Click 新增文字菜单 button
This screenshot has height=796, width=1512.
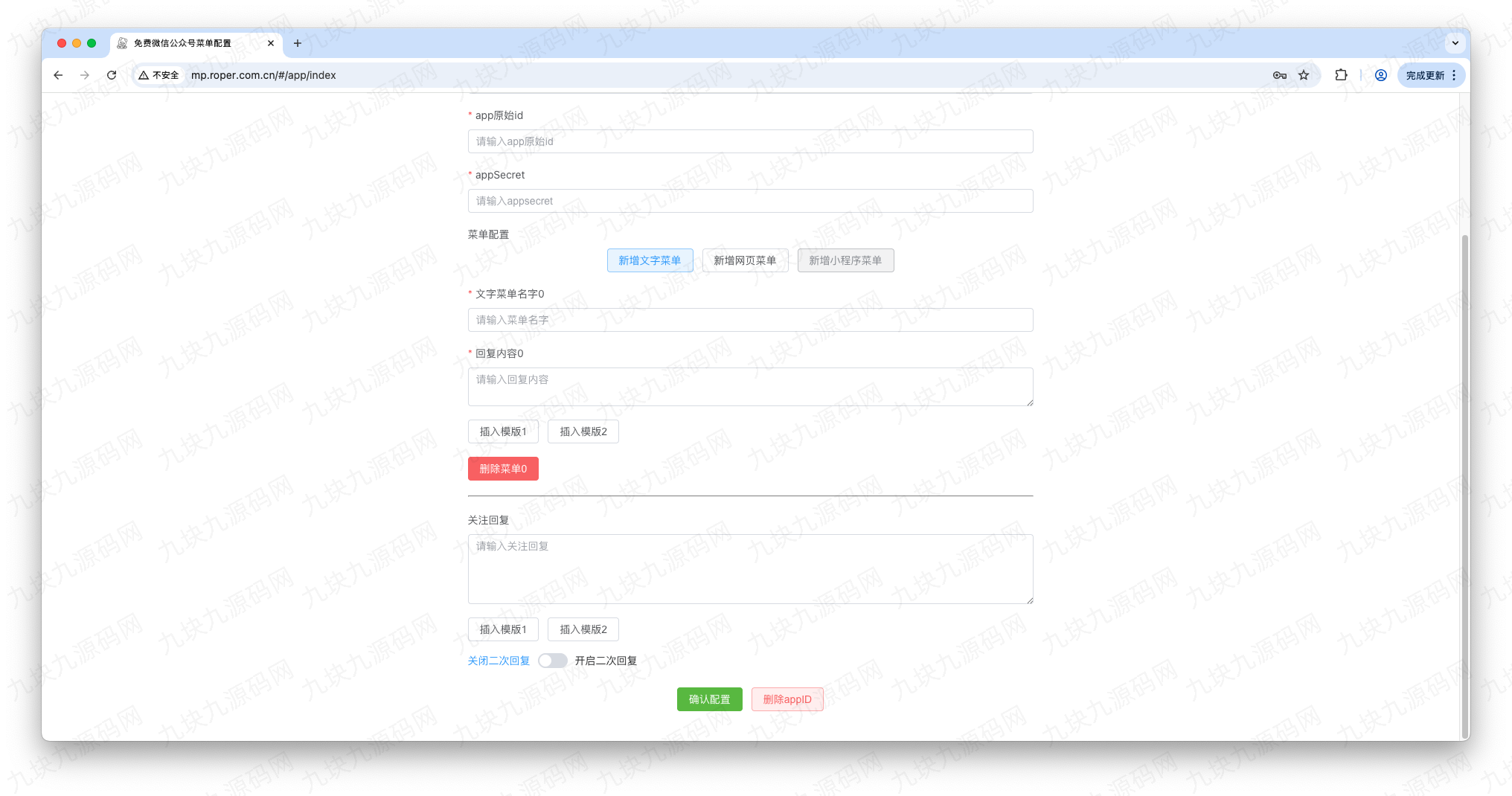click(x=650, y=260)
